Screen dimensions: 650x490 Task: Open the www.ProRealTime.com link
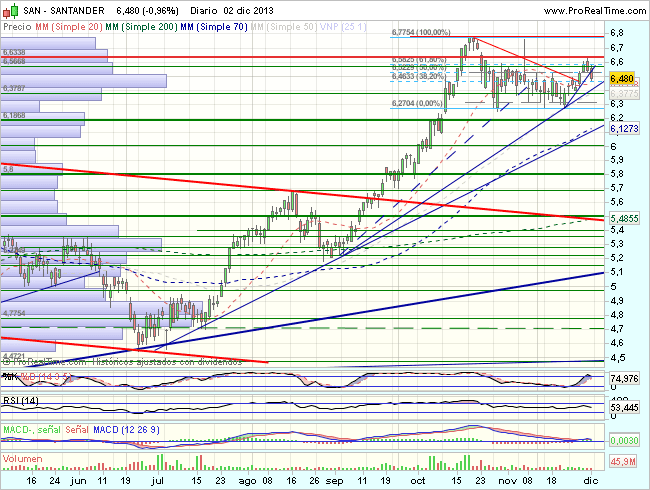[x=595, y=11]
